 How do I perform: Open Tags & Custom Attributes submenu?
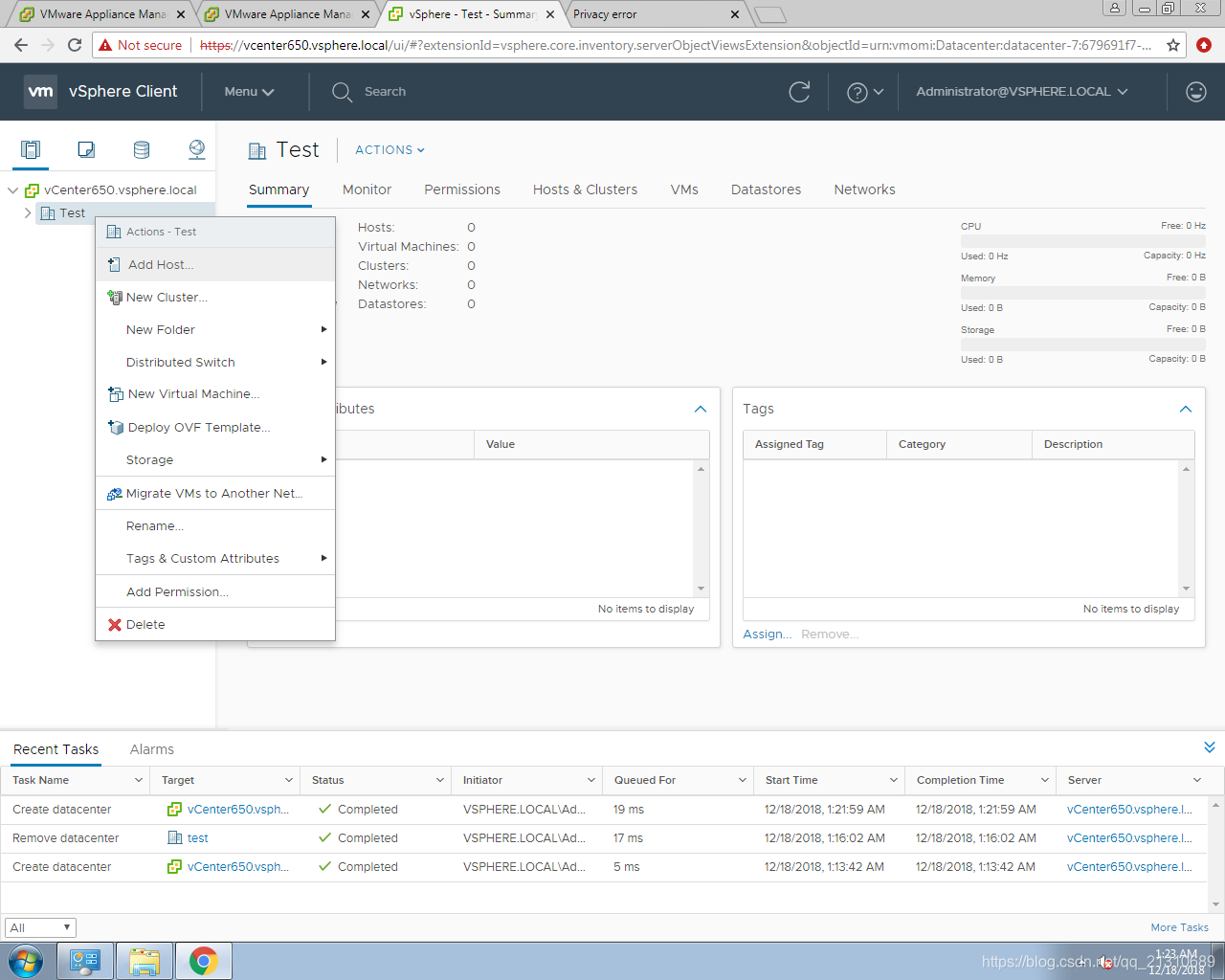[215, 559]
